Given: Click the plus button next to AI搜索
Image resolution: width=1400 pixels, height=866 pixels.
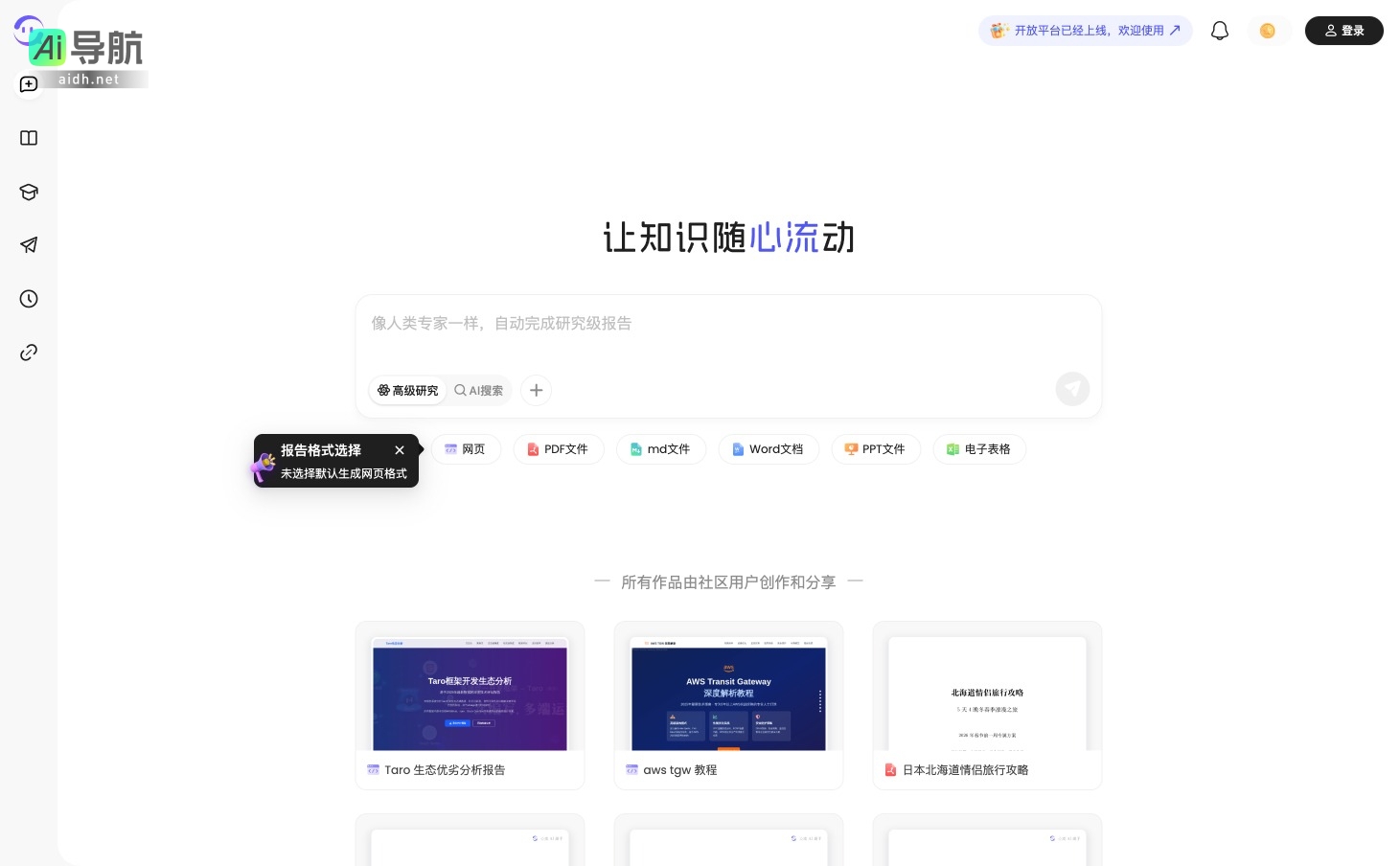Looking at the screenshot, I should pyautogui.click(x=536, y=390).
